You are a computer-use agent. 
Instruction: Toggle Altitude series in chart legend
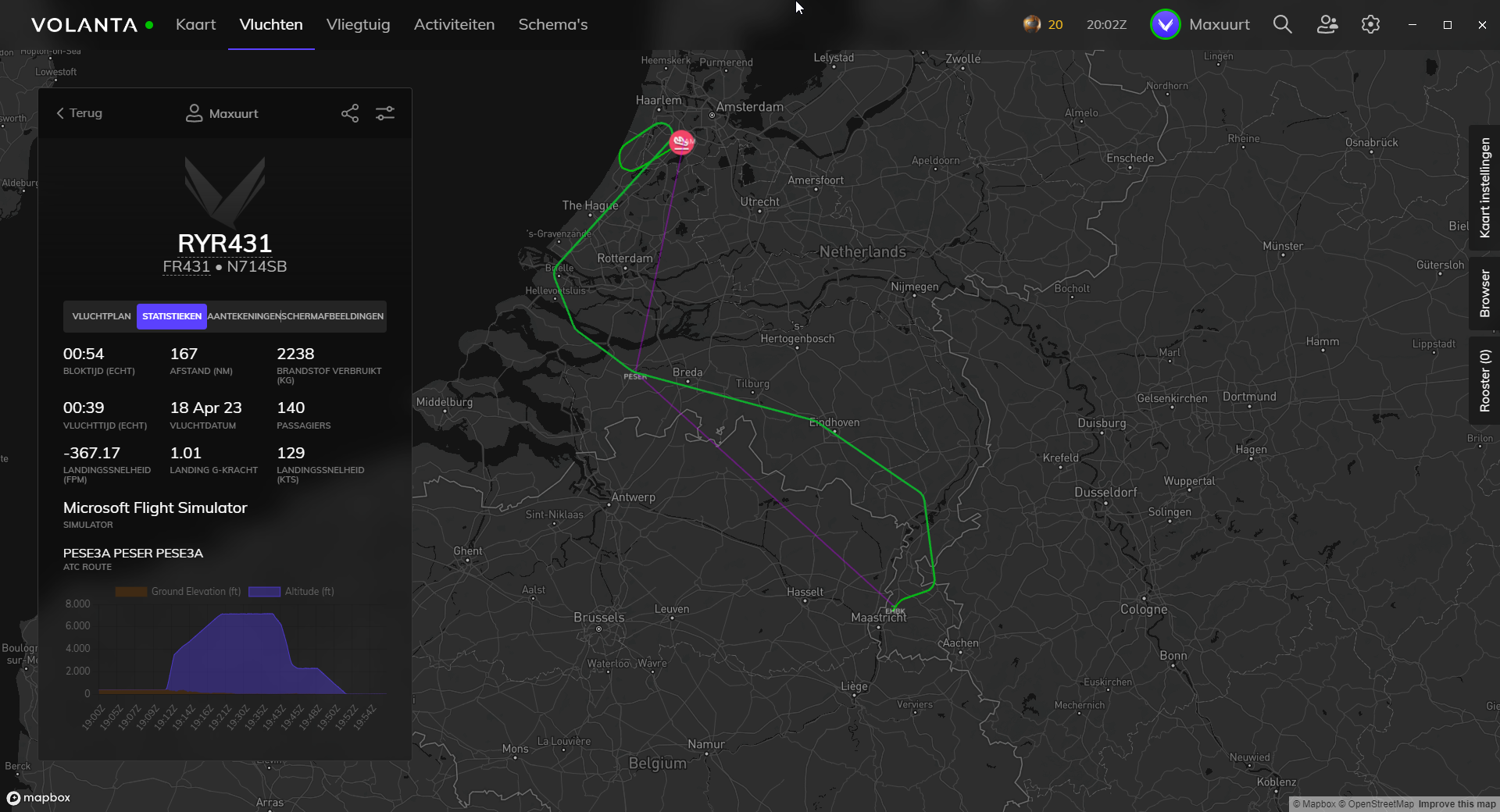pyautogui.click(x=291, y=592)
